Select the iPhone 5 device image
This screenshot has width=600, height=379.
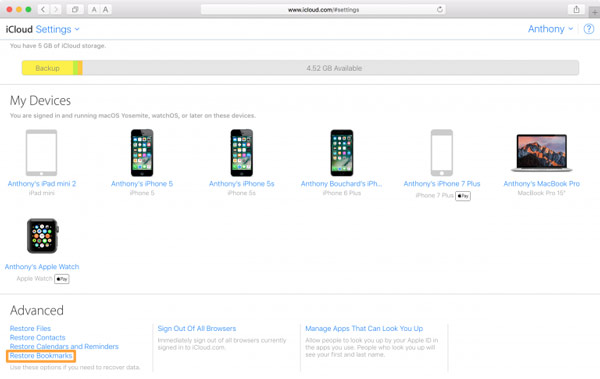[x=142, y=152]
